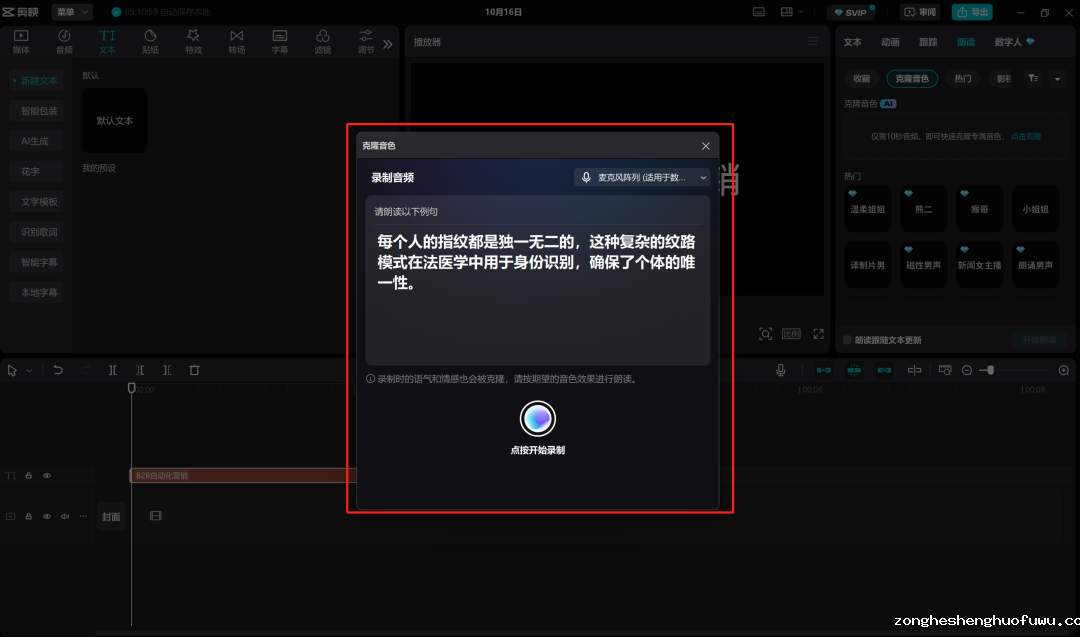1080x637 pixels.
Task: Open the 调节 adjustment panel
Action: point(366,41)
